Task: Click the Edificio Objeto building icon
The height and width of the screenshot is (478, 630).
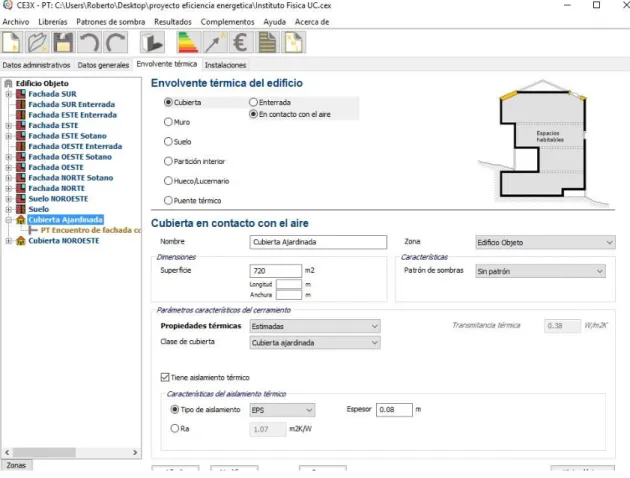Action: (x=8, y=84)
